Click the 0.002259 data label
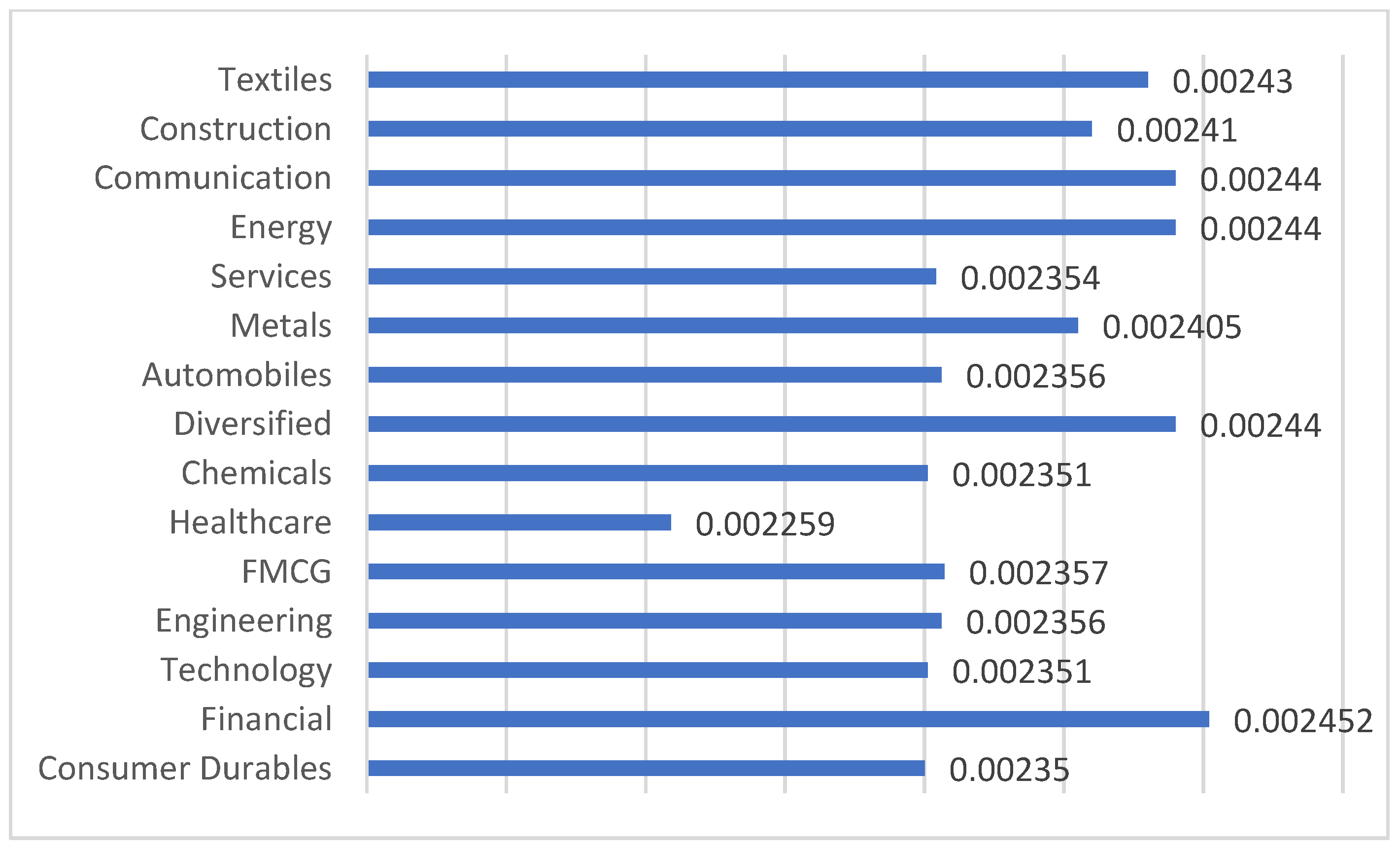This screenshot has width=1400, height=850. coord(765,524)
